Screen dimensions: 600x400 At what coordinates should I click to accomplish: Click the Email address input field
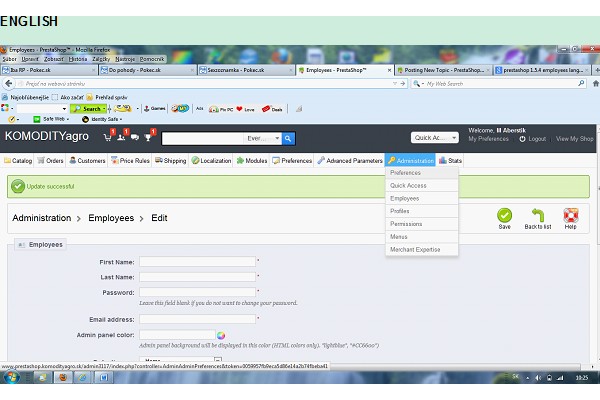pyautogui.click(x=197, y=319)
